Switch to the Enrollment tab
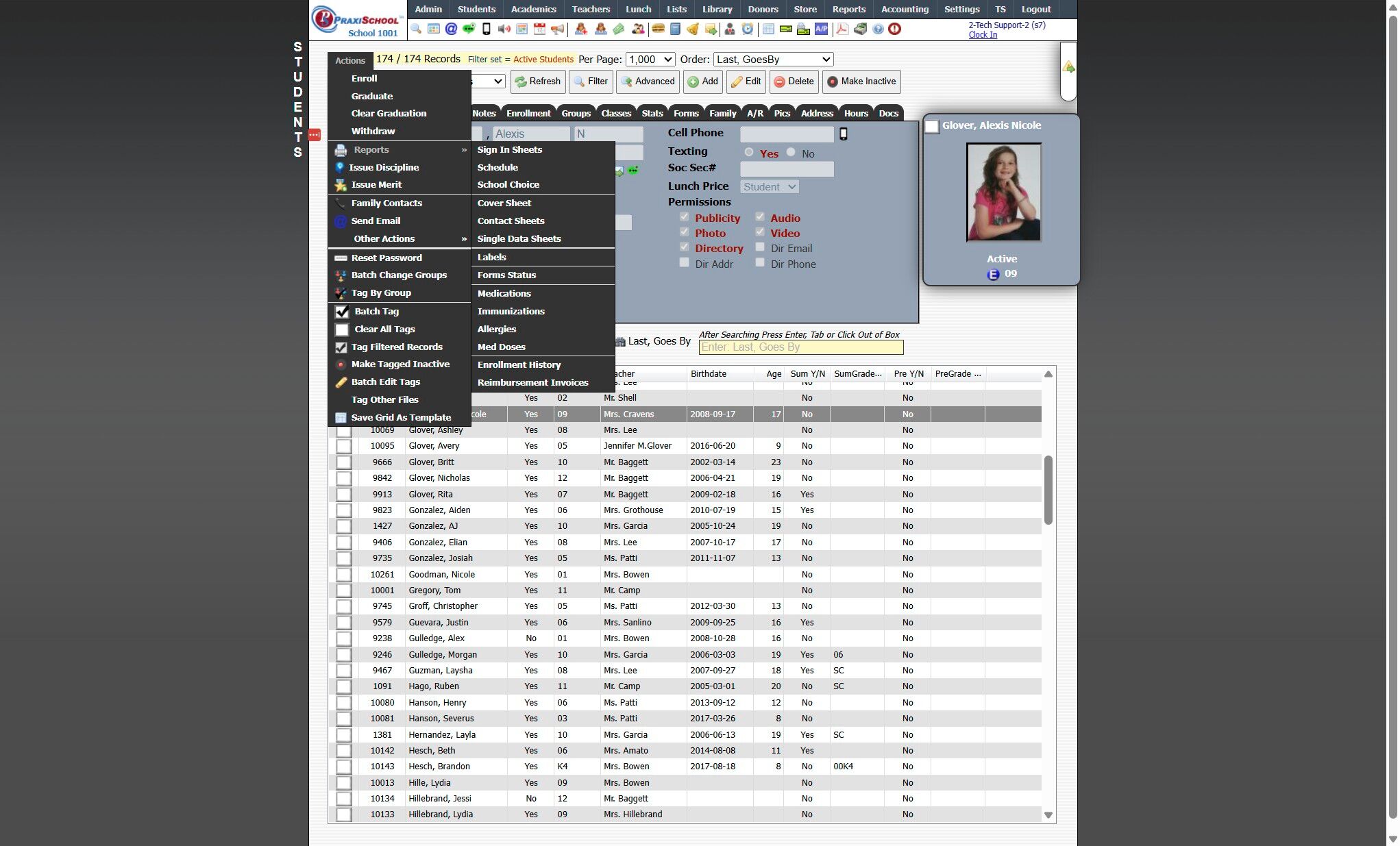The width and height of the screenshot is (1400, 846). pos(528,114)
